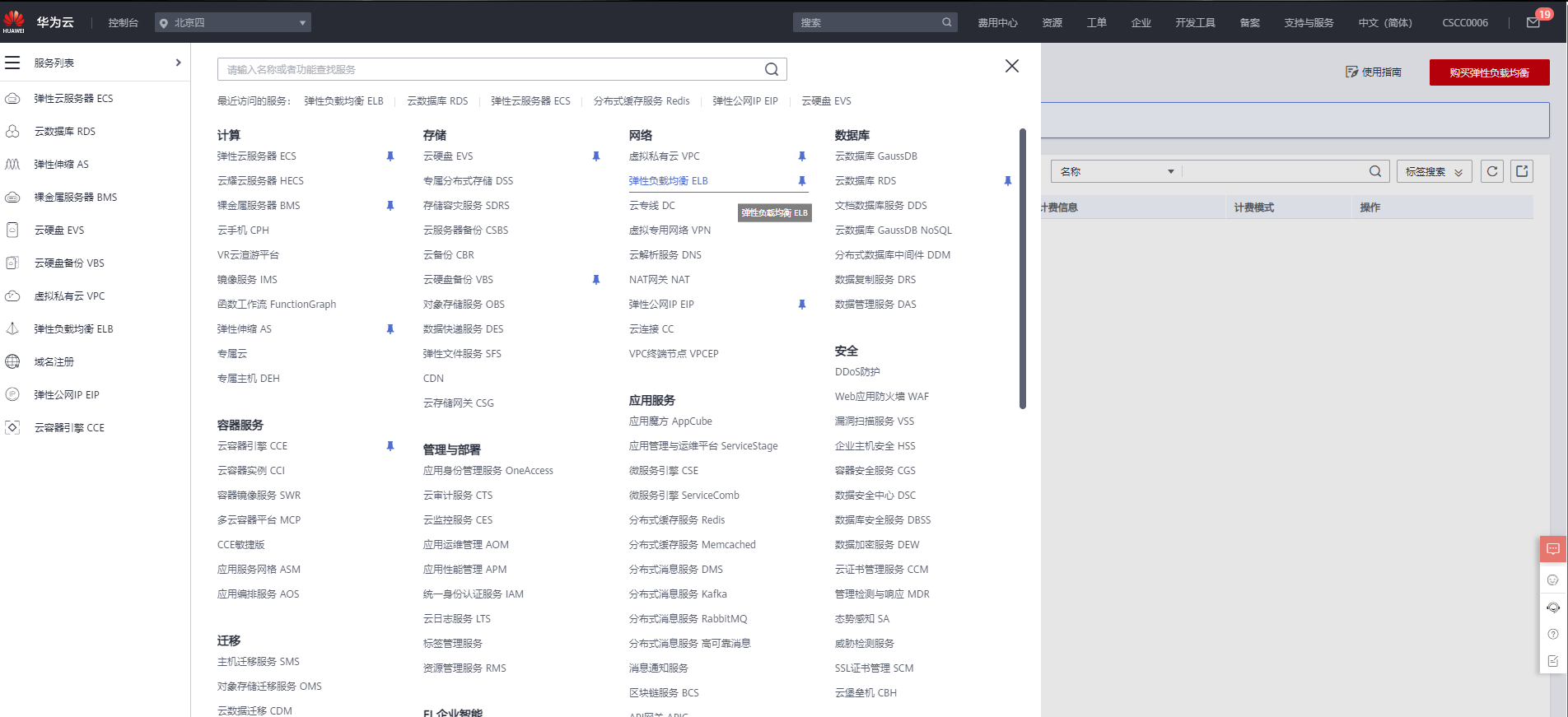Click the export icon button
Screen dimensions: 1568x717
point(1522,171)
